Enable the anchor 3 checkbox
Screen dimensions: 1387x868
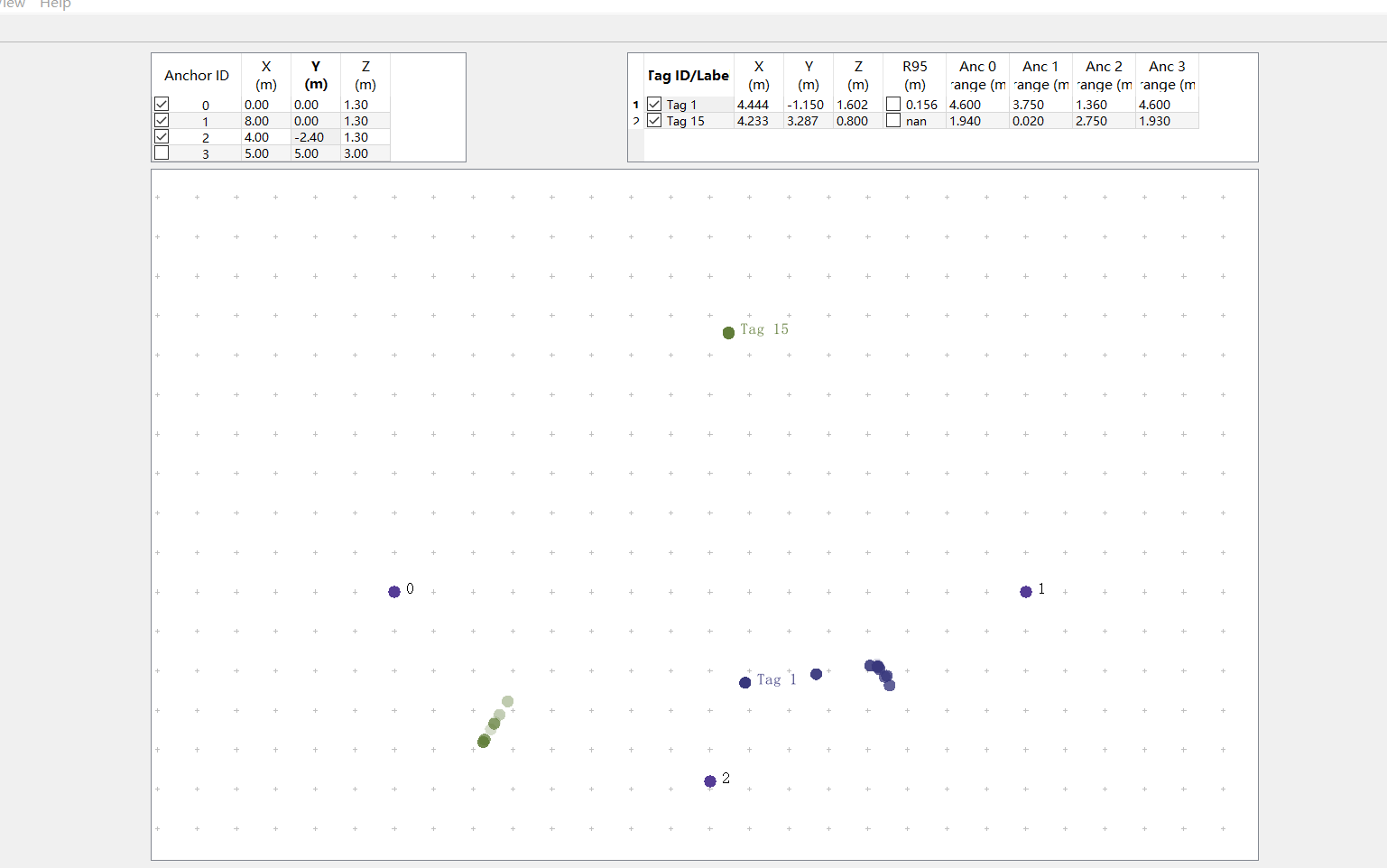coord(162,153)
